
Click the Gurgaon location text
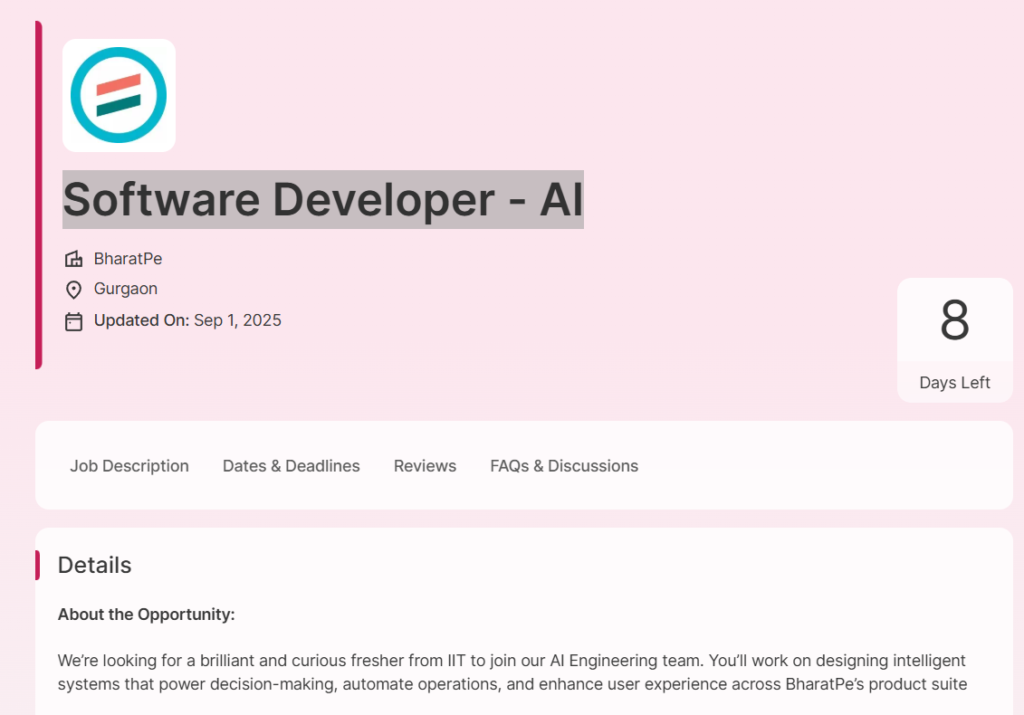[125, 289]
